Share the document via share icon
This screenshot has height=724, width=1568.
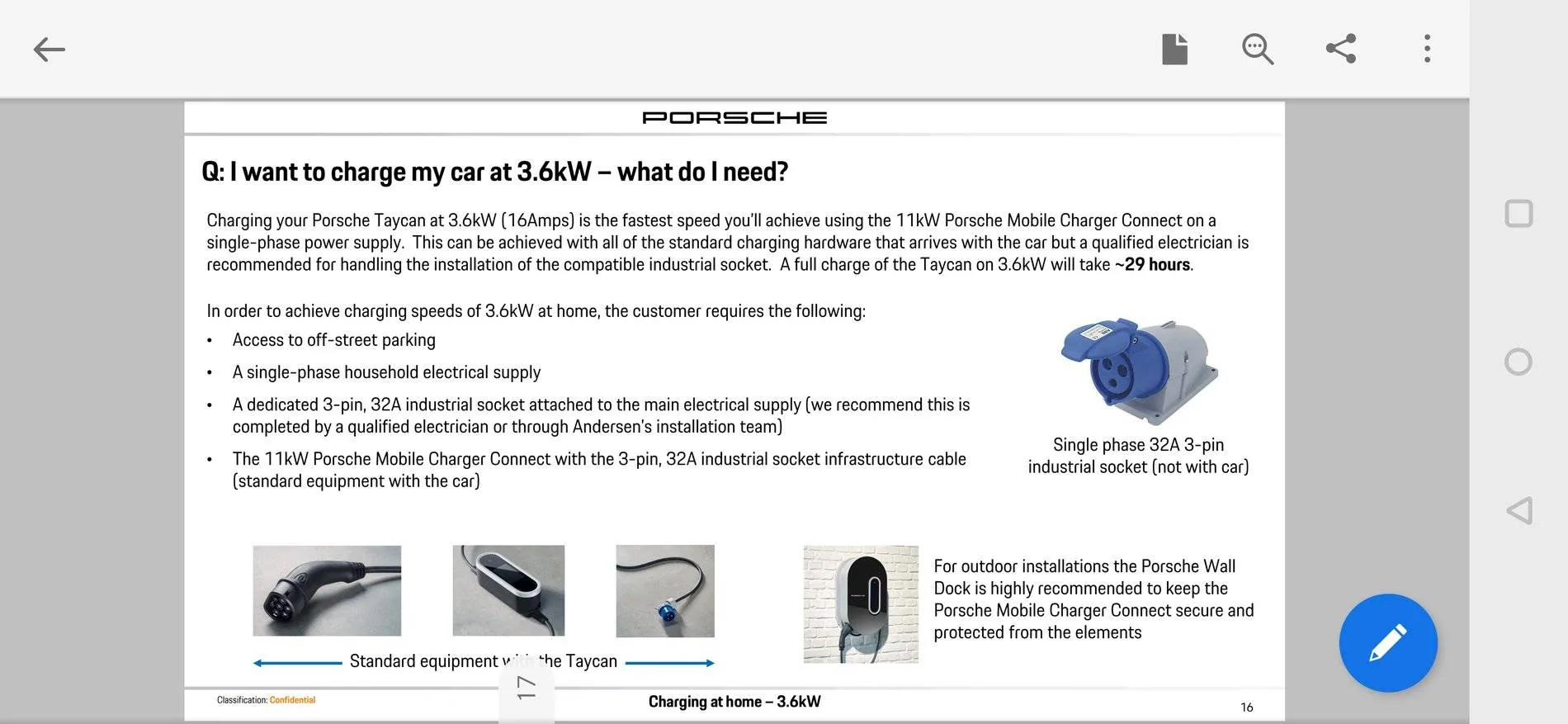click(1341, 49)
